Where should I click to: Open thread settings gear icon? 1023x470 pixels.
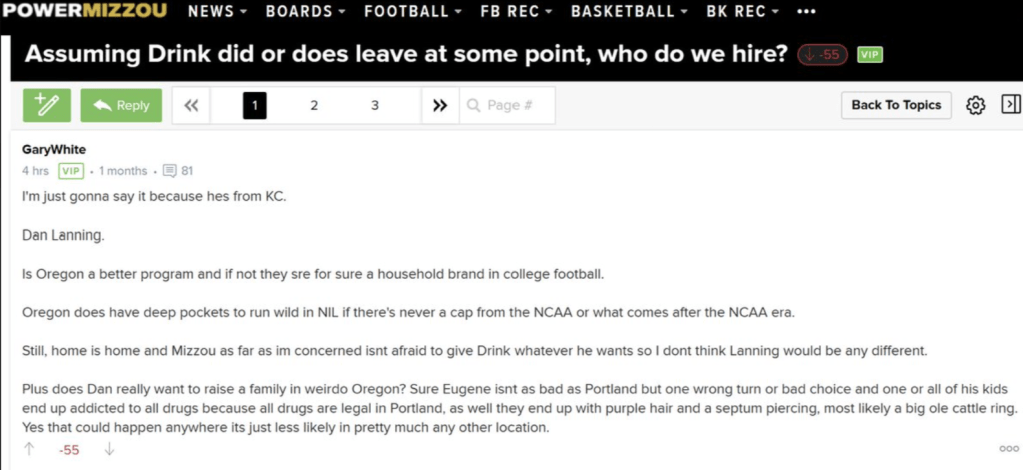976,105
